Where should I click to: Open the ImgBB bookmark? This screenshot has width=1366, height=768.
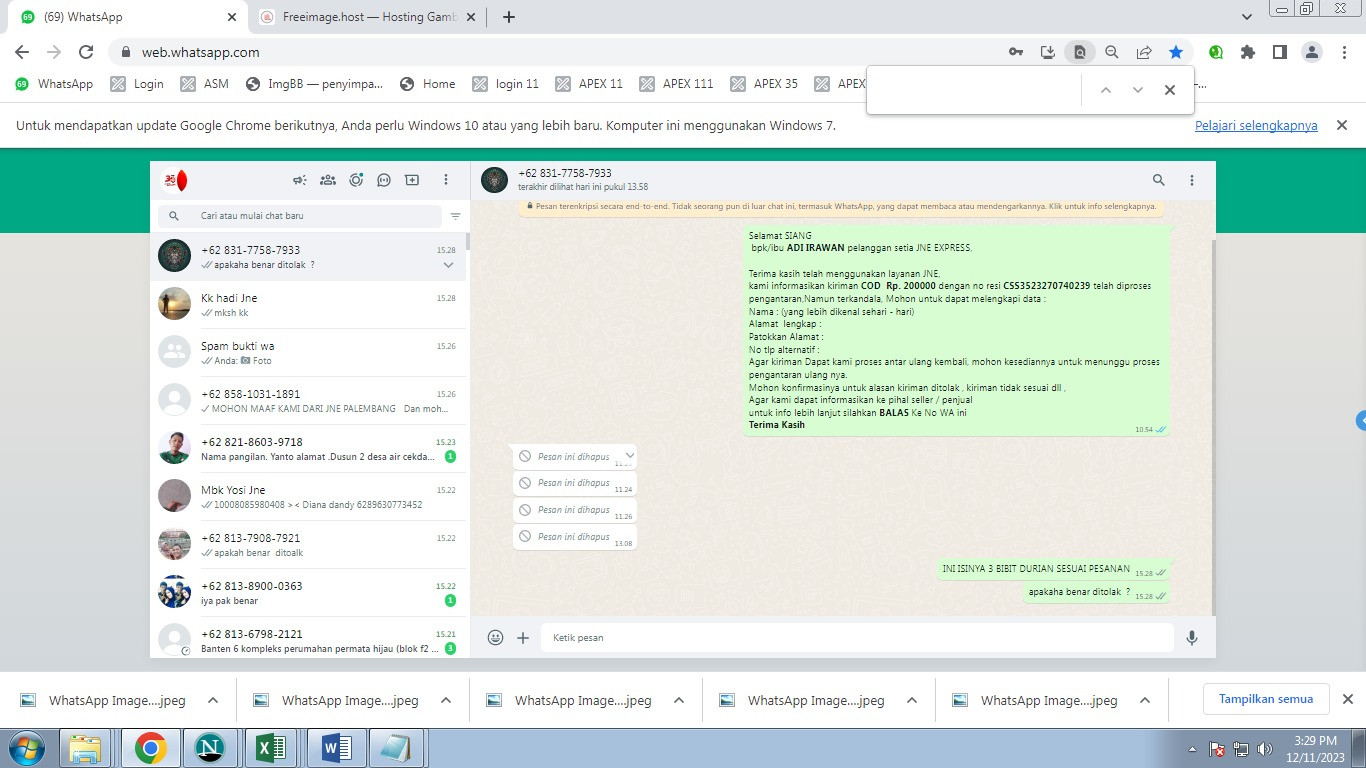pos(314,84)
